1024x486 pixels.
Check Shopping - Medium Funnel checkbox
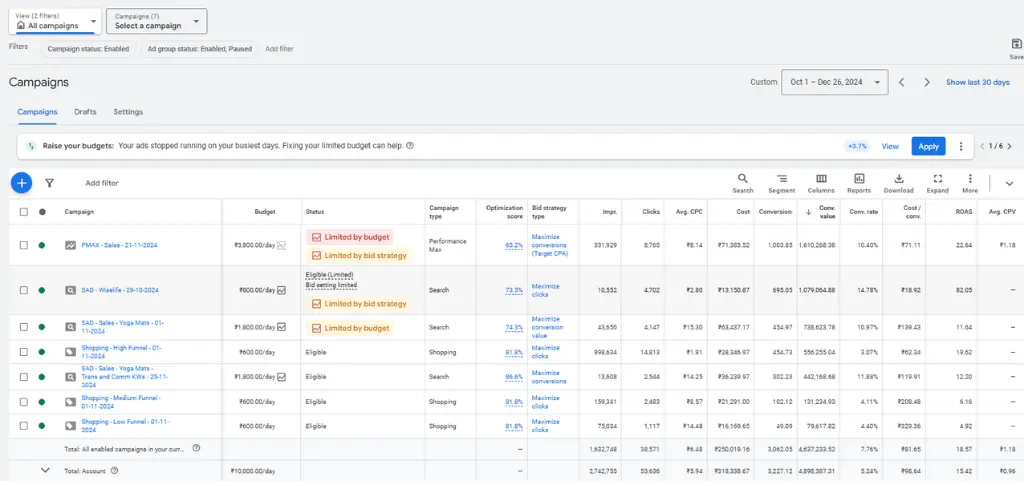(x=24, y=402)
